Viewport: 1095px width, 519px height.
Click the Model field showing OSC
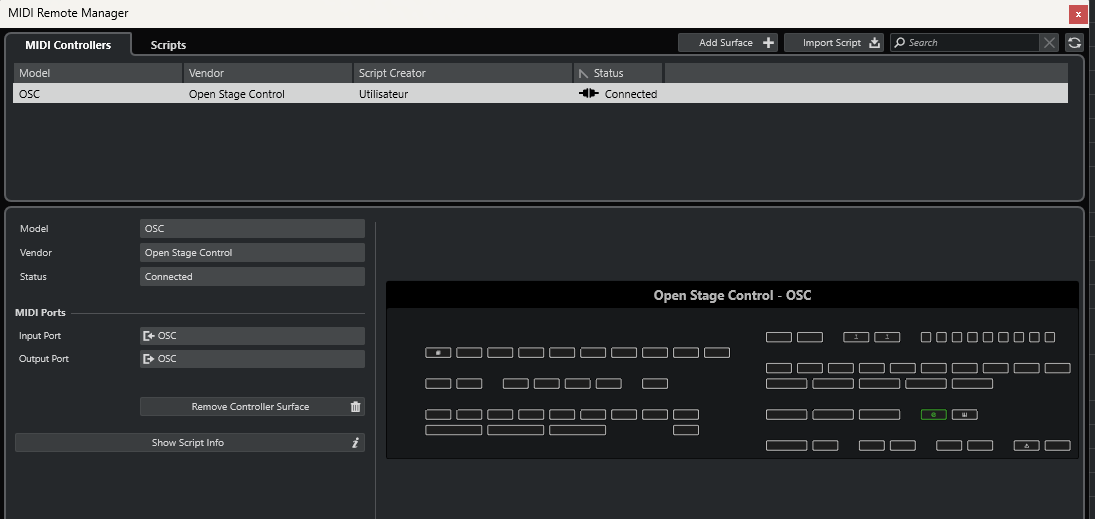(x=252, y=228)
